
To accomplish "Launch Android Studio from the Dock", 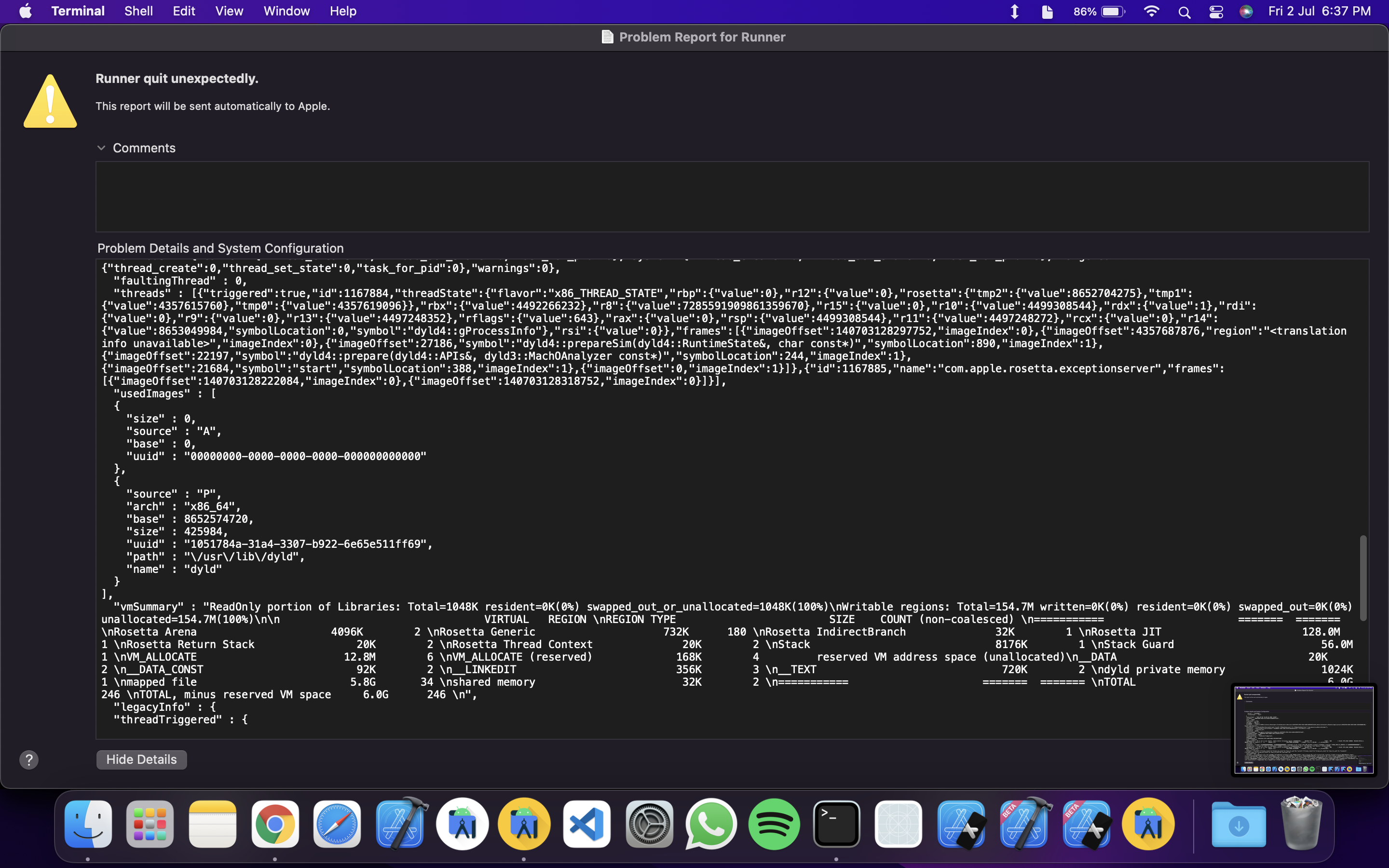I will 463,824.
